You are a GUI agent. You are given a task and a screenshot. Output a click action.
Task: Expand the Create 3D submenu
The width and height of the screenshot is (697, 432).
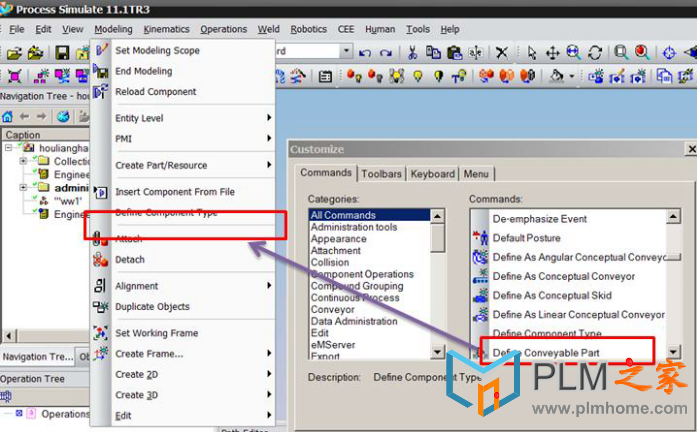click(x=182, y=395)
